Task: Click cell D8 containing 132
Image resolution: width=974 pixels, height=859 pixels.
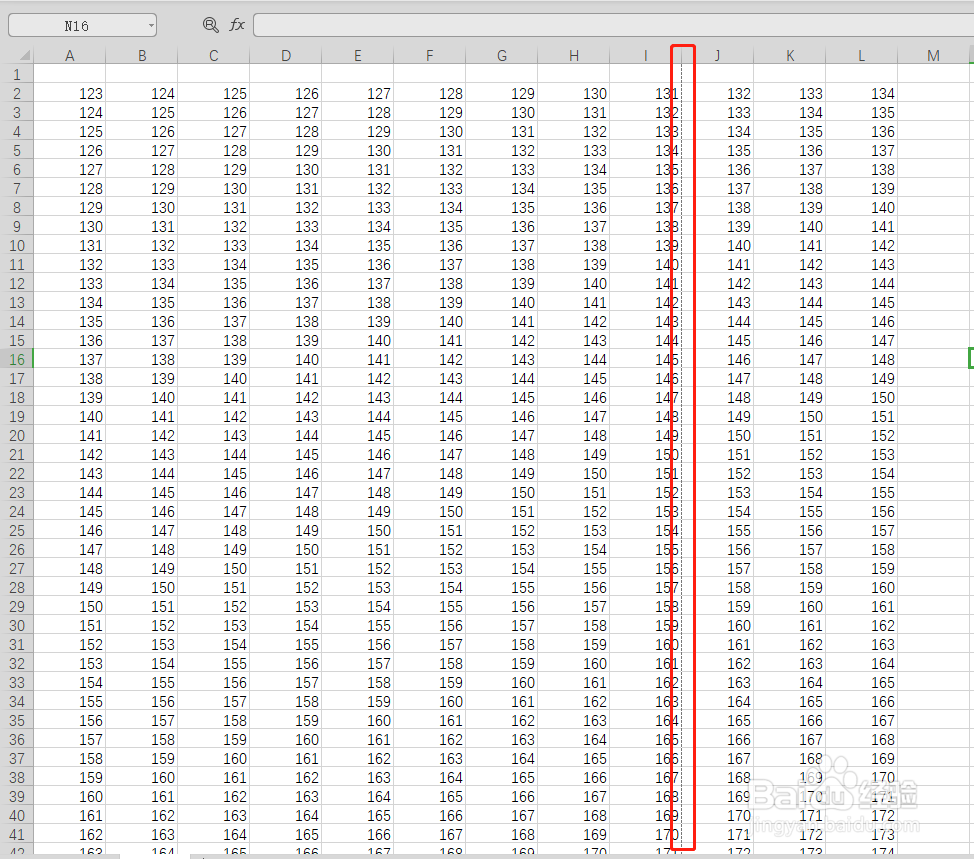Action: [286, 208]
